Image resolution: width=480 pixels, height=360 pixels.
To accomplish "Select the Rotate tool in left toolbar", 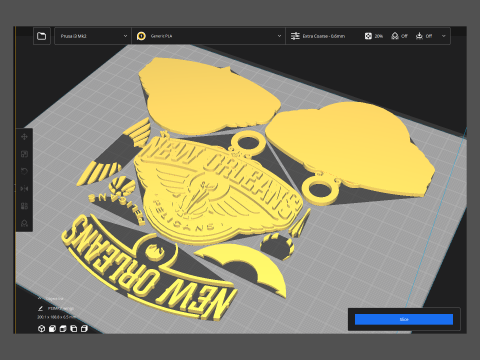I will (24, 171).
